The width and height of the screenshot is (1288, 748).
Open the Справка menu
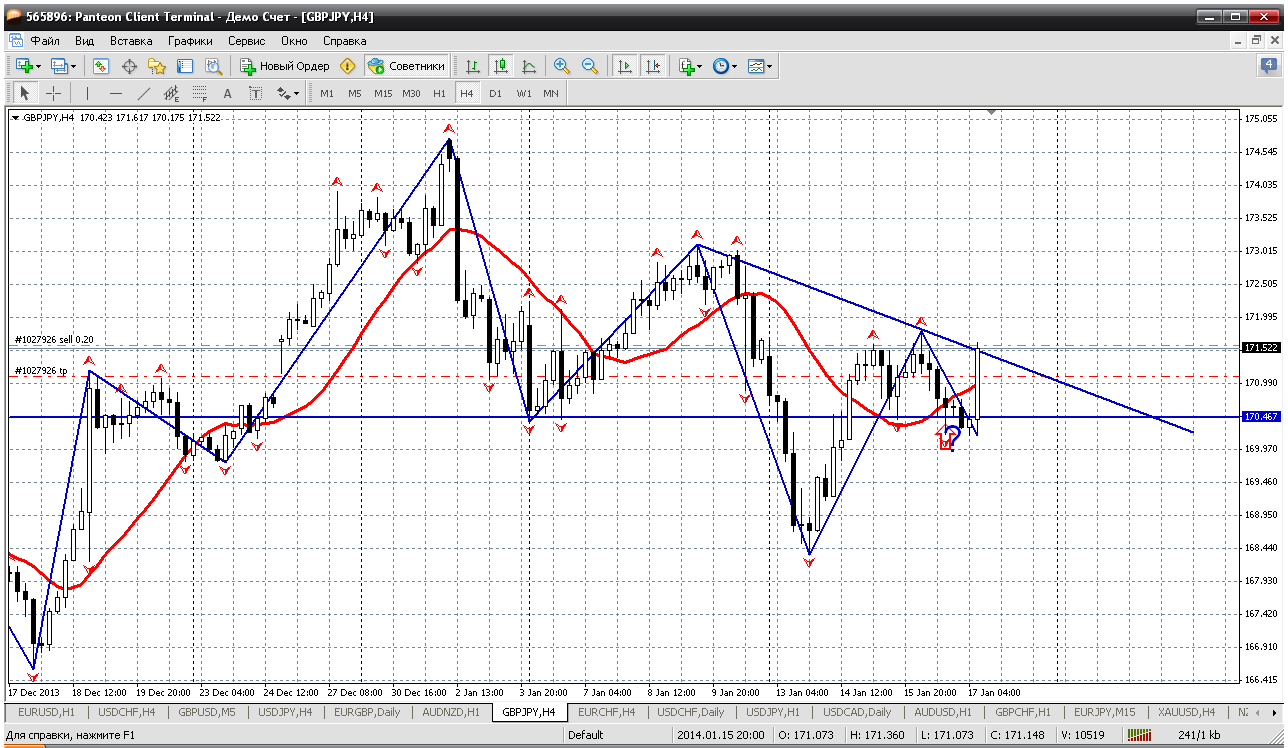[x=344, y=41]
